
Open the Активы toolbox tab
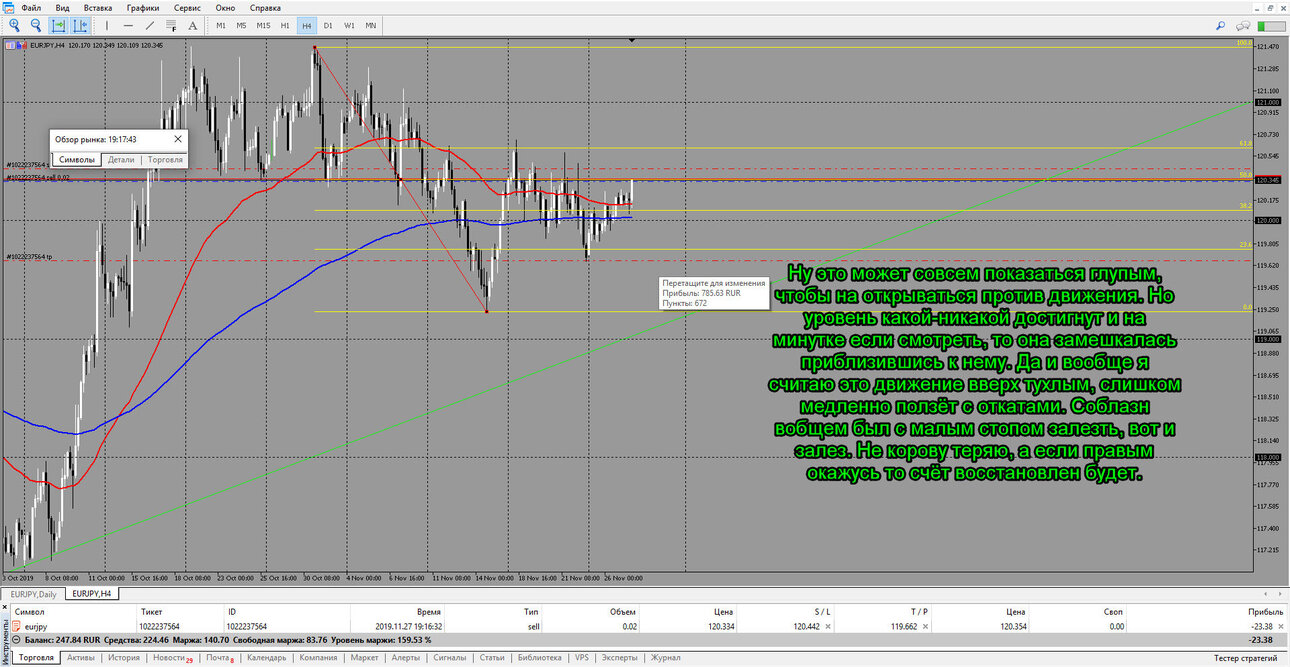click(x=81, y=658)
